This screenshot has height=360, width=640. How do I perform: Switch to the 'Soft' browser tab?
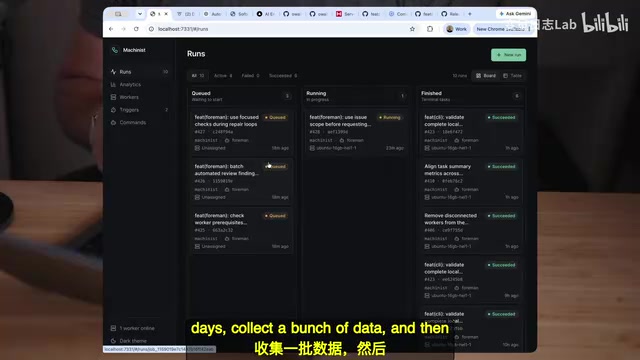pos(239,14)
